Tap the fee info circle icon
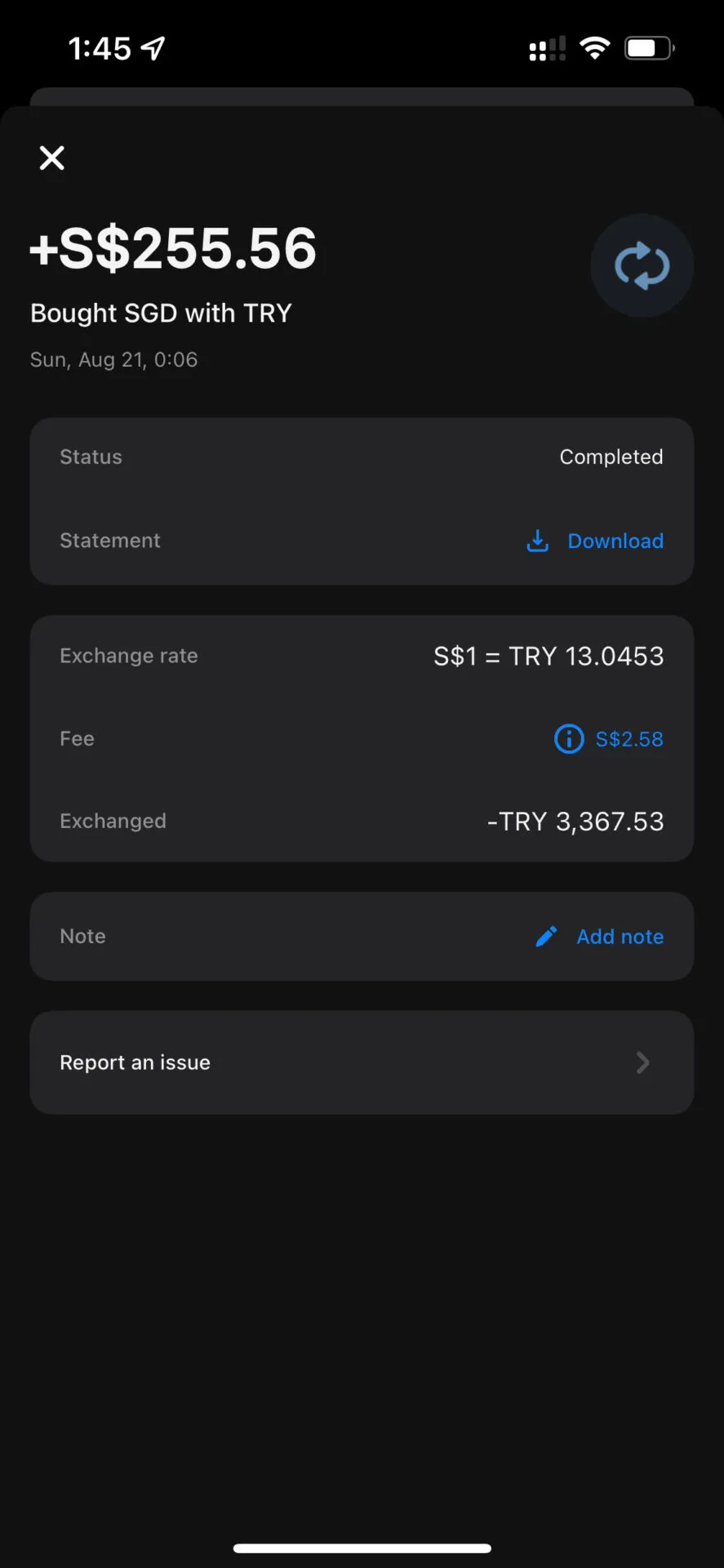Viewport: 724px width, 1568px height. coord(569,739)
